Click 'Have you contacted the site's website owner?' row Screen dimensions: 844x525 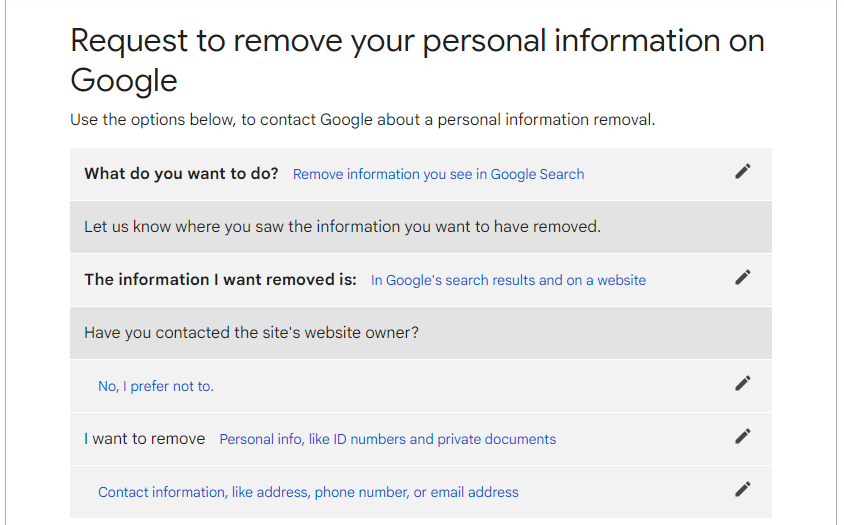point(420,333)
